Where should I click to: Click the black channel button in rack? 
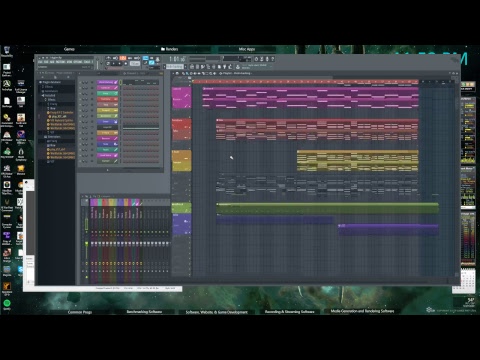pyautogui.click(x=107, y=127)
